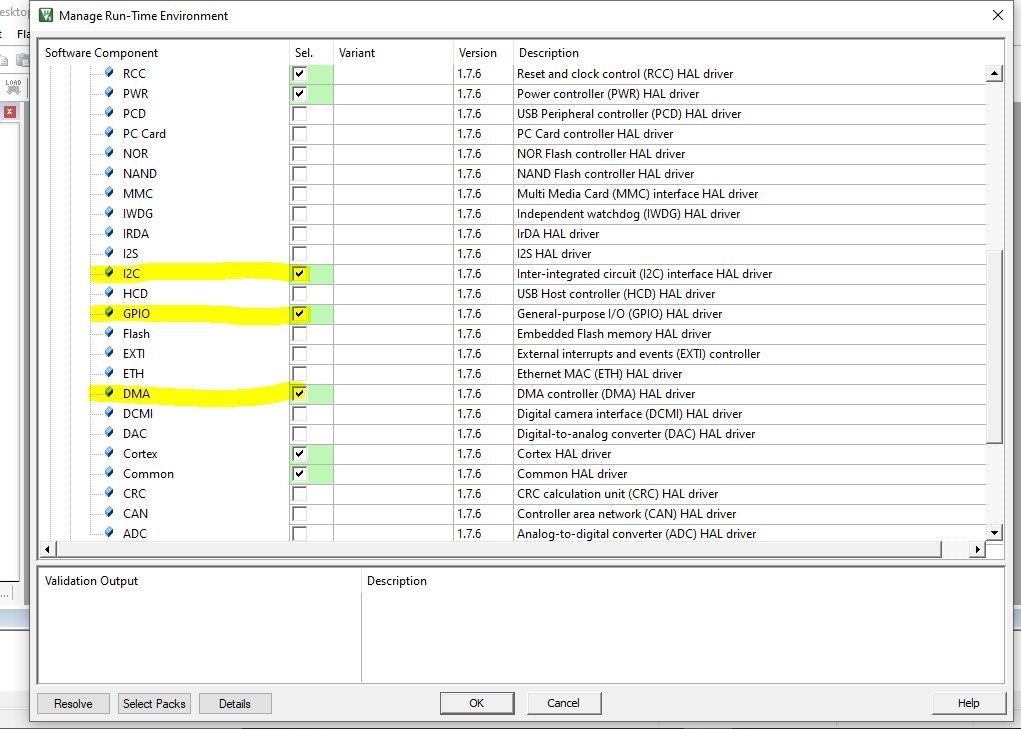Click the Details button
1021x729 pixels.
[x=234, y=704]
